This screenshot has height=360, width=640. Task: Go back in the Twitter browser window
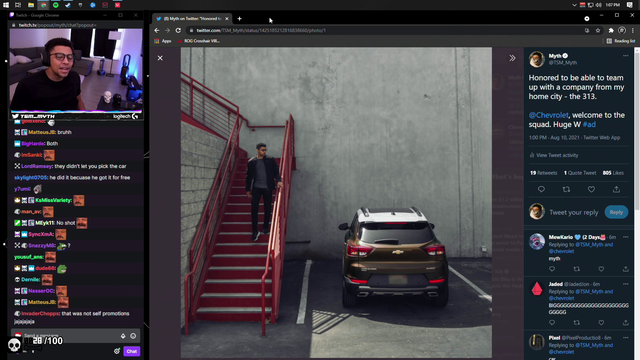coord(157,30)
